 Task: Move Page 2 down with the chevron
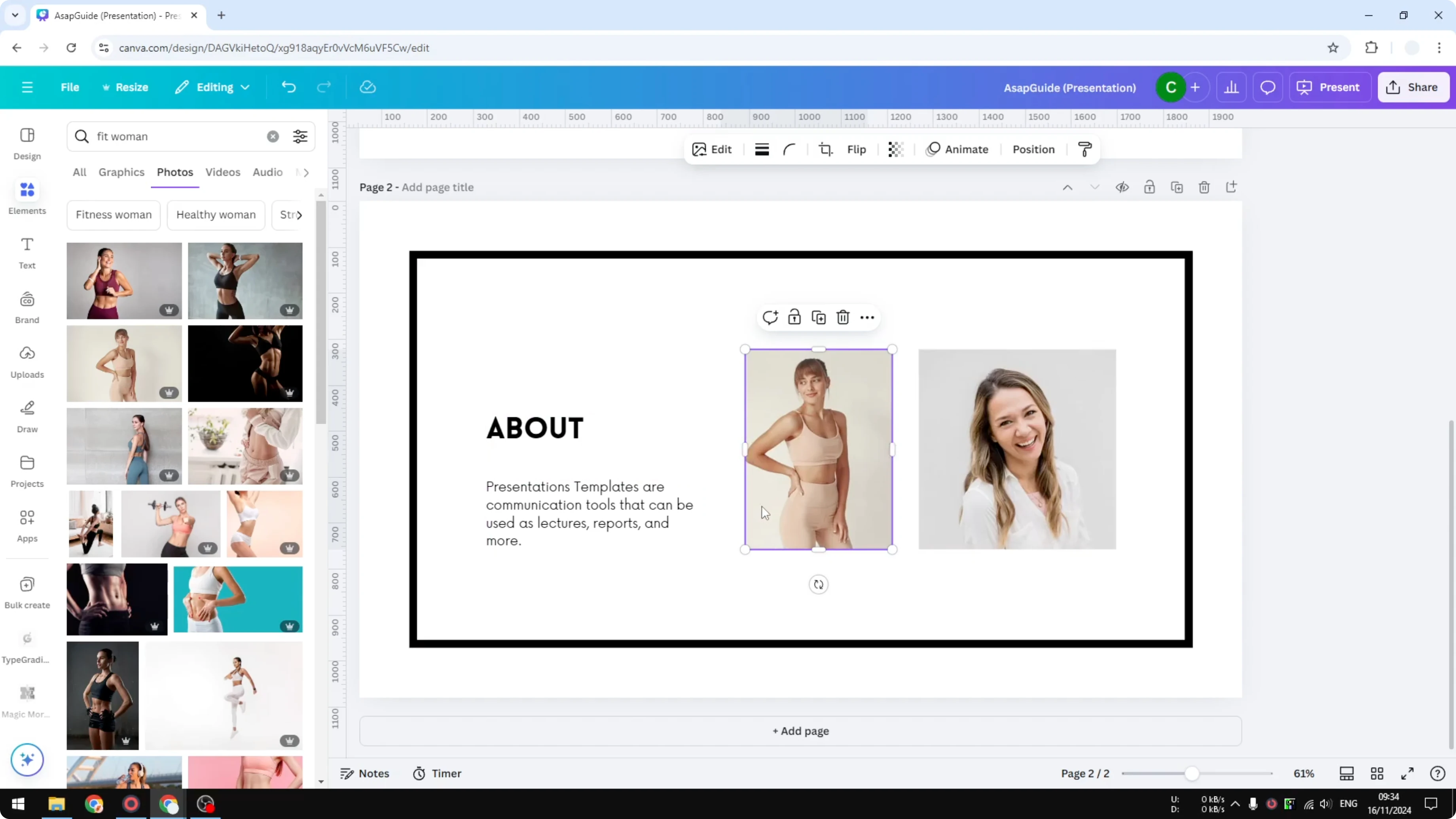[x=1095, y=187]
